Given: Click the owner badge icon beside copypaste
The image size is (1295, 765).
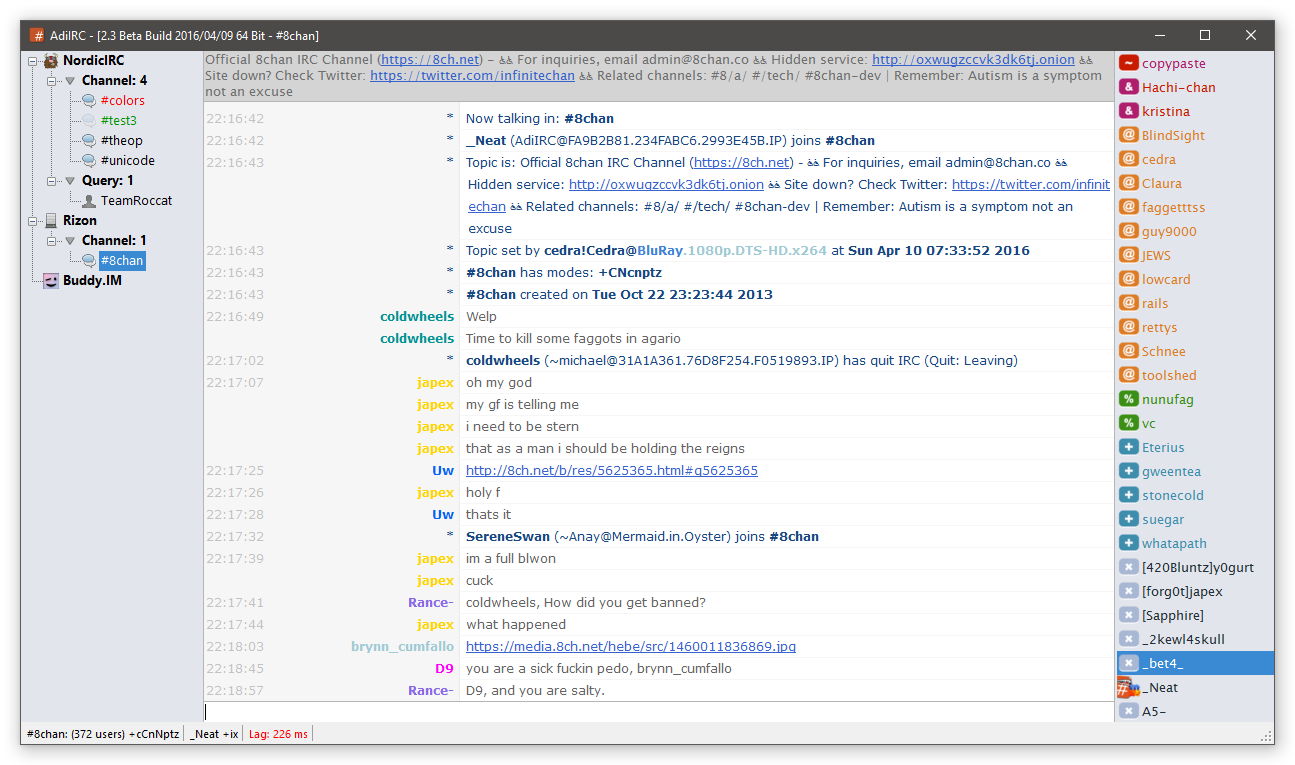Looking at the screenshot, I should pos(1128,63).
